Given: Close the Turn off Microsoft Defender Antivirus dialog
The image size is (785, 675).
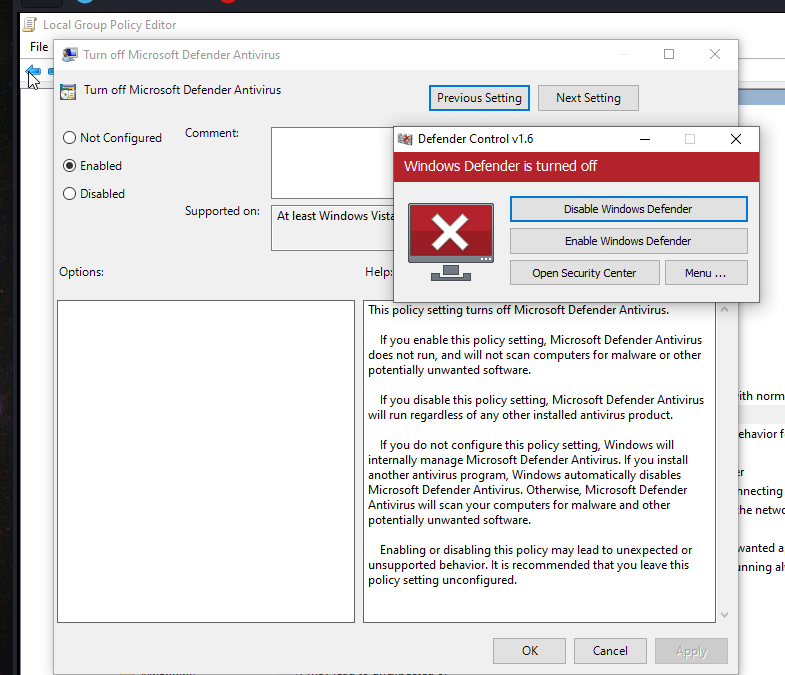Looking at the screenshot, I should [x=715, y=54].
